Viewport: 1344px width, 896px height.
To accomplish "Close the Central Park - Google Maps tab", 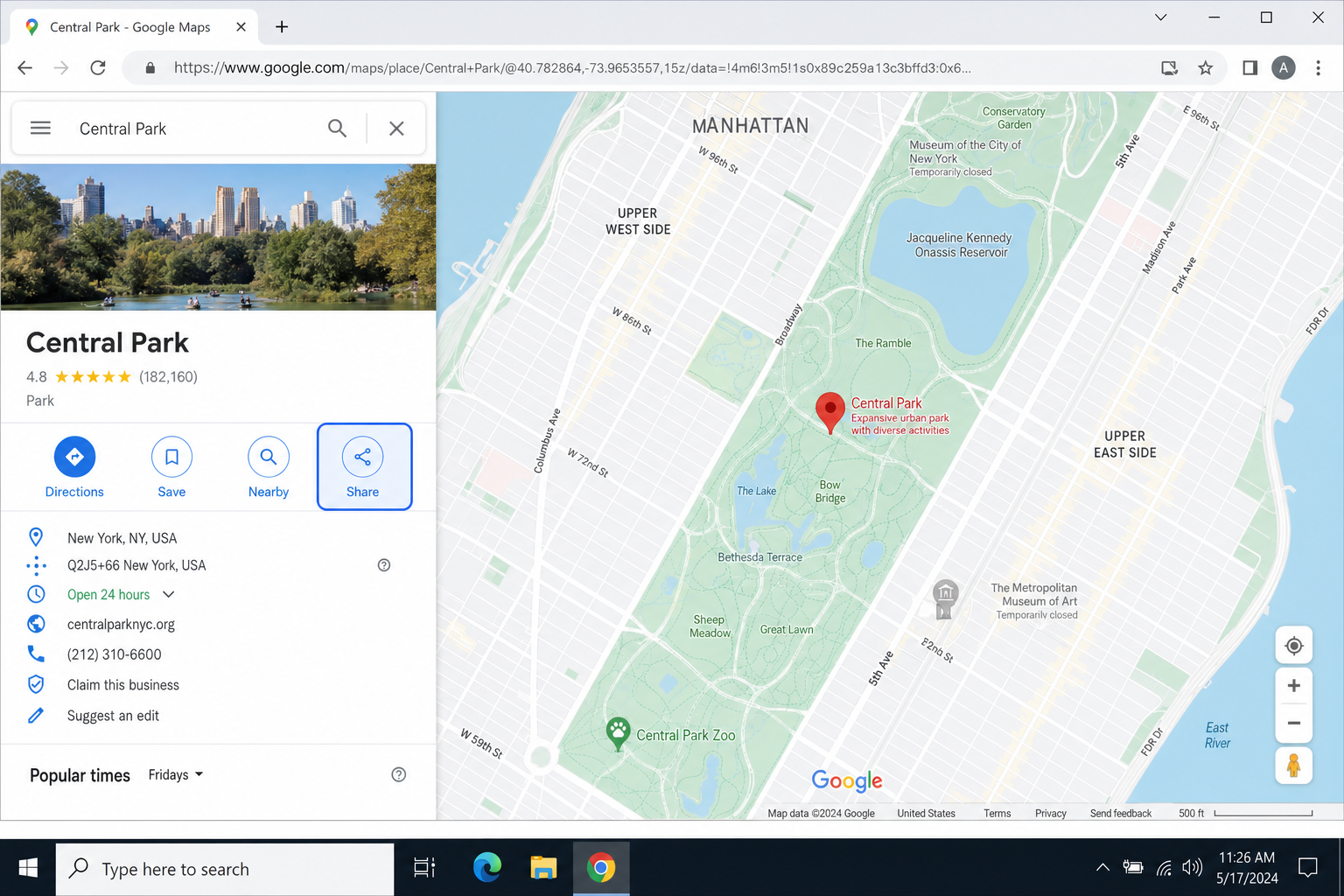I will [241, 27].
